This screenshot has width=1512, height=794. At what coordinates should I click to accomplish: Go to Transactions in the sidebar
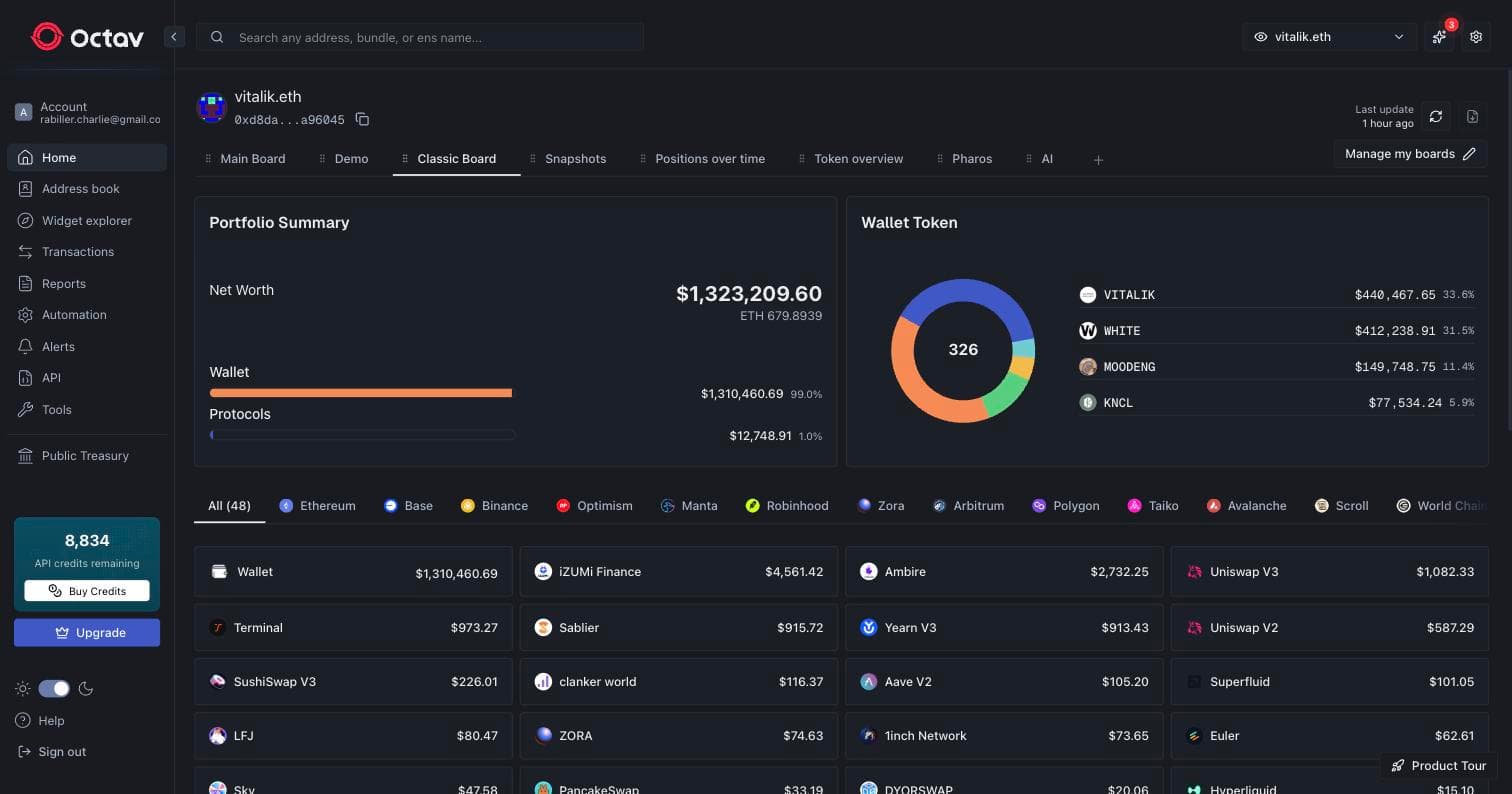pyautogui.click(x=87, y=252)
